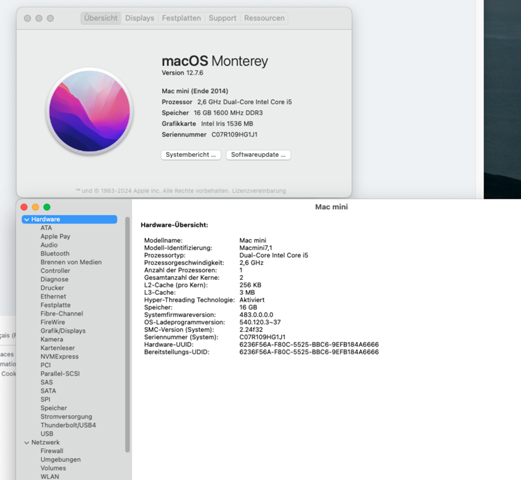The height and width of the screenshot is (480, 521).
Task: Select Kartenleser in the sidebar
Action: pos(58,348)
